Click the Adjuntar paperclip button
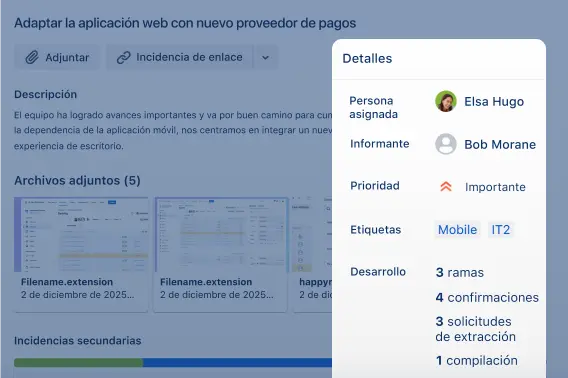Viewport: 568px width, 378px height. click(x=57, y=57)
